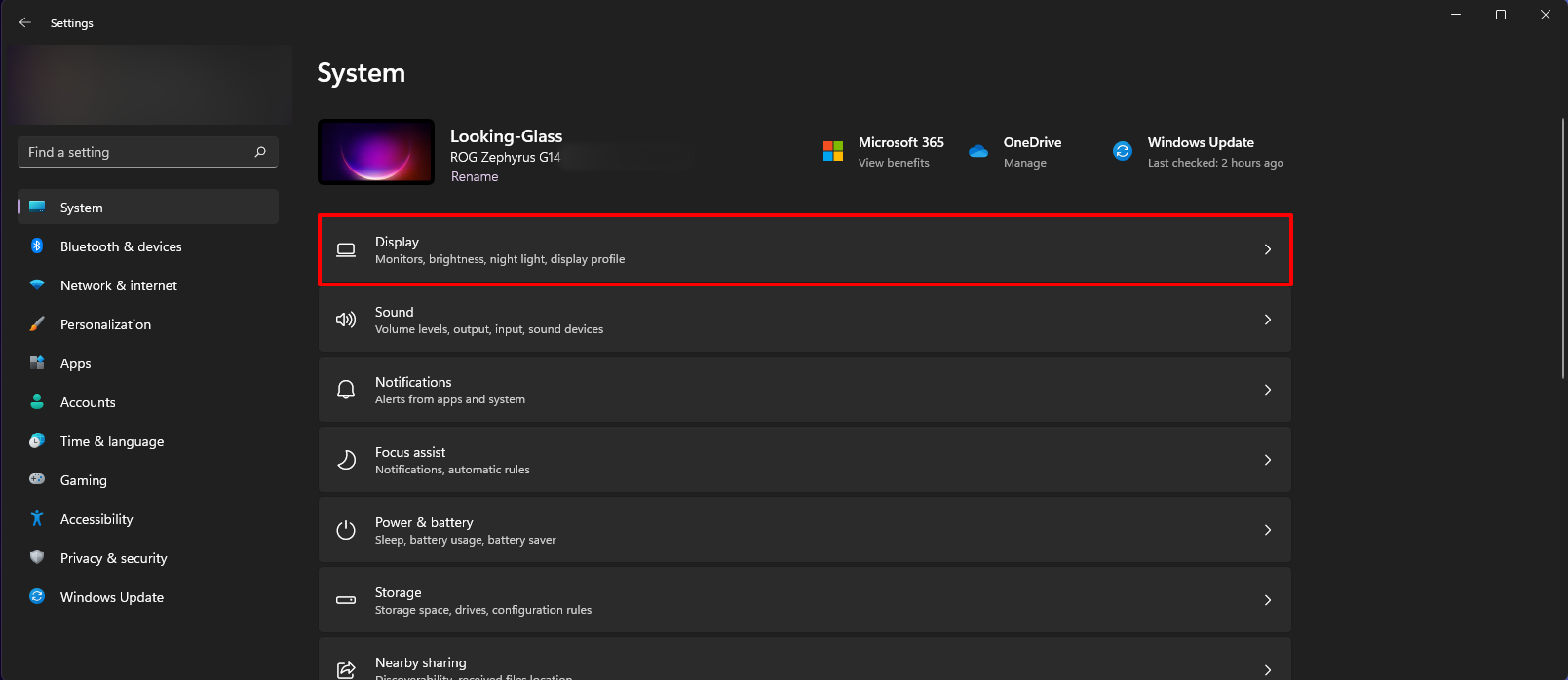Open Focus assist settings title
This screenshot has height=680, width=1568.
pos(410,452)
